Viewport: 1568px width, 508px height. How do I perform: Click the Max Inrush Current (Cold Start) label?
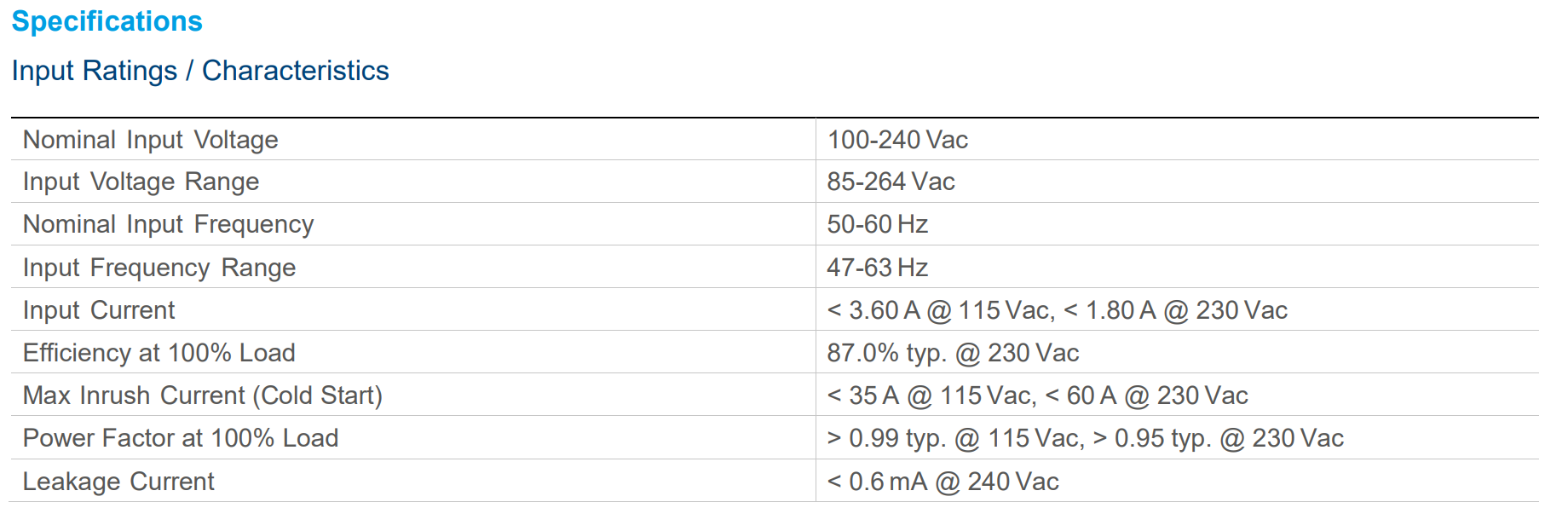pos(203,395)
